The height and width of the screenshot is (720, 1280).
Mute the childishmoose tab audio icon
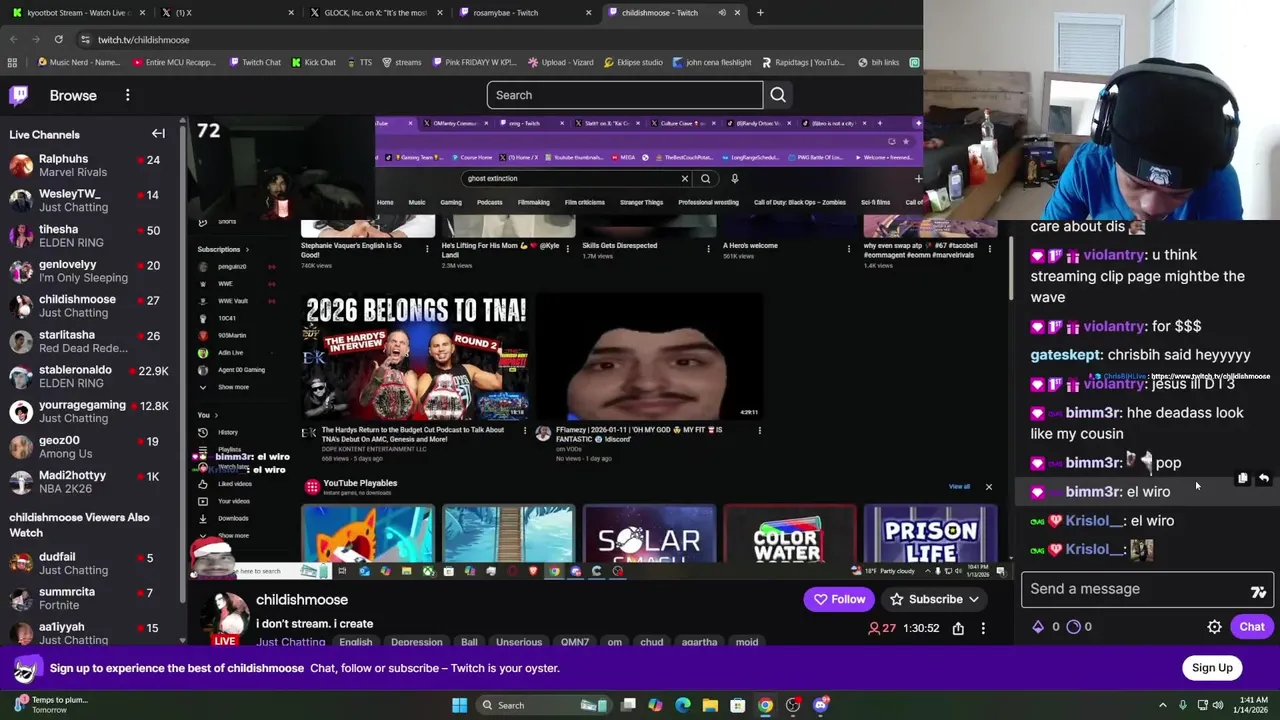coord(722,13)
